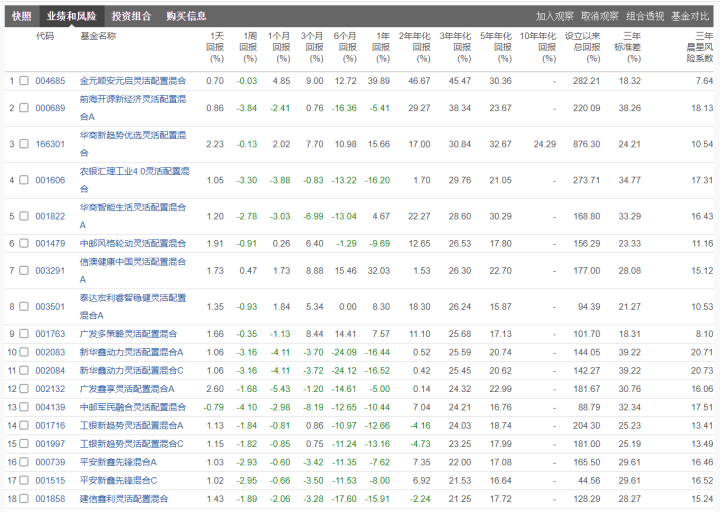Tick the checkbox for fund 002132

tap(24, 389)
